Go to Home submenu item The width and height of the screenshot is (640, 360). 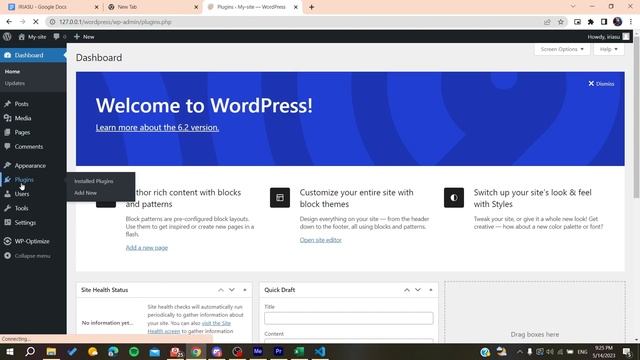[x=12, y=71]
